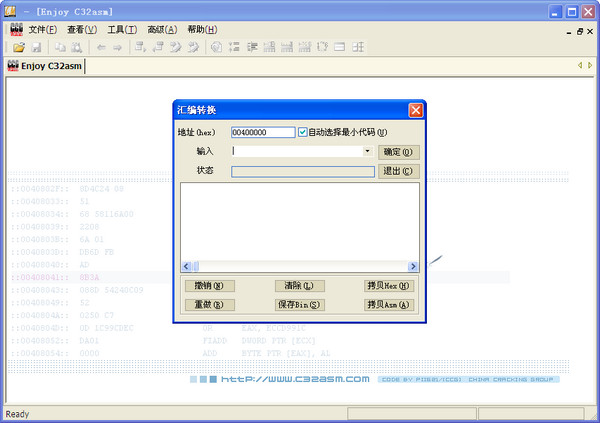
Task: Close the 汇编转换 dialog with red X
Action: (415, 111)
